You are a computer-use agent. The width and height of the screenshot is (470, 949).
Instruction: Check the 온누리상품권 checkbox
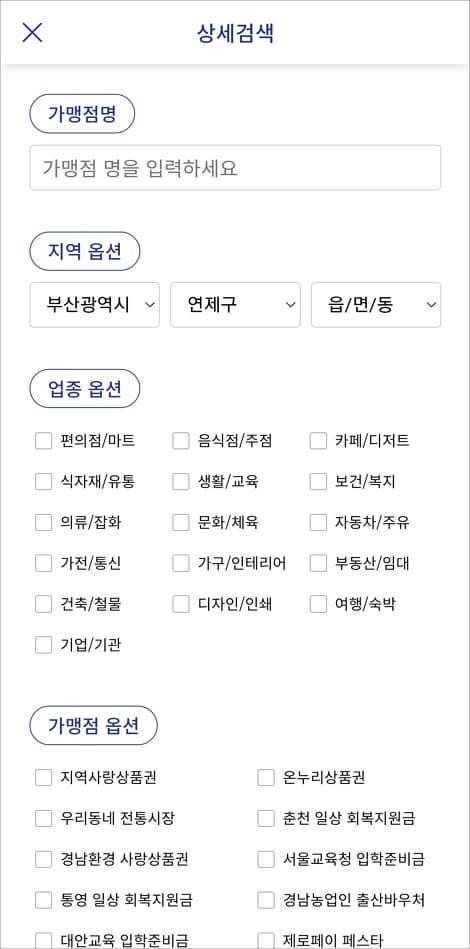point(266,778)
